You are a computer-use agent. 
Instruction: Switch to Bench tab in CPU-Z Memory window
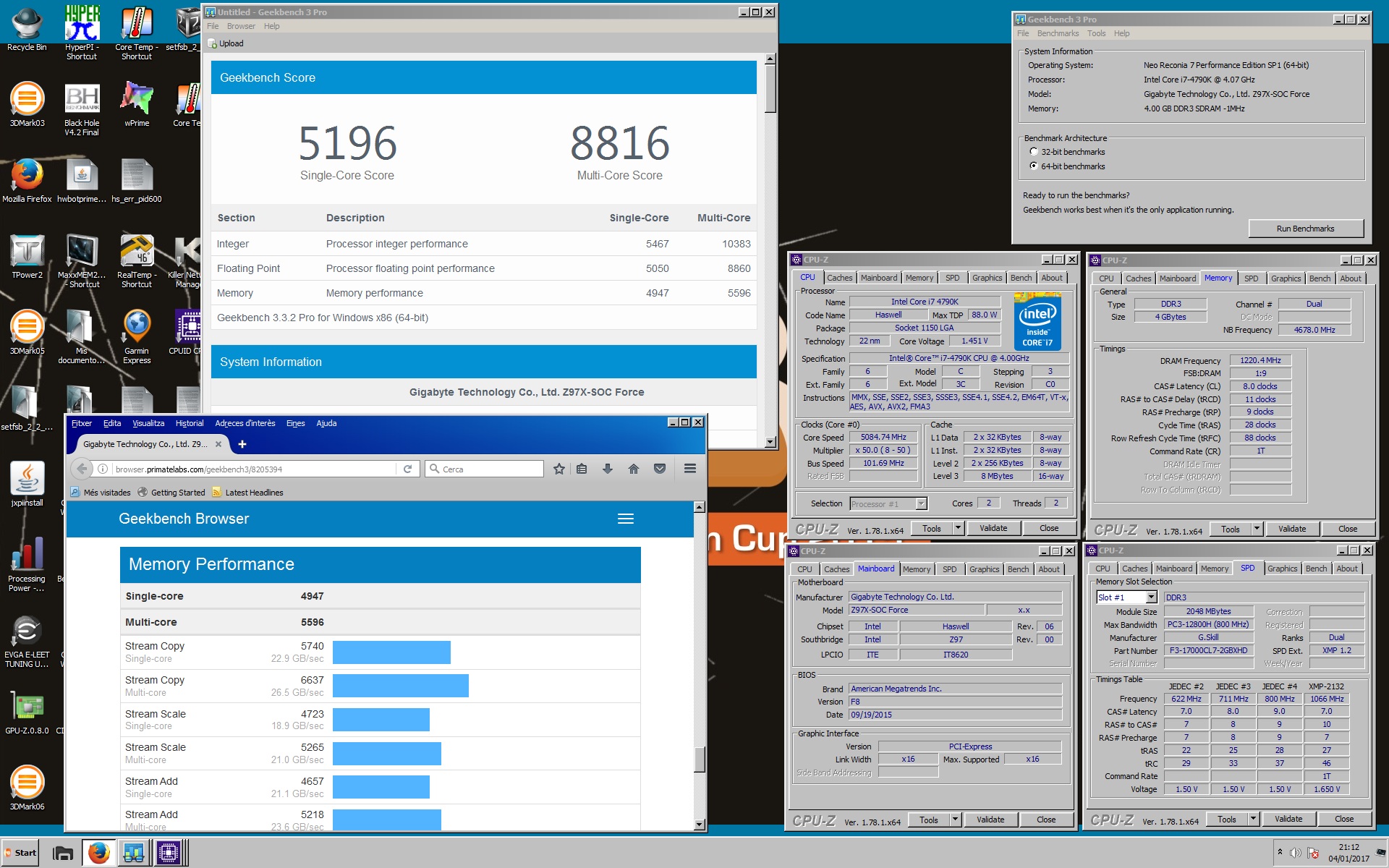click(x=1320, y=278)
